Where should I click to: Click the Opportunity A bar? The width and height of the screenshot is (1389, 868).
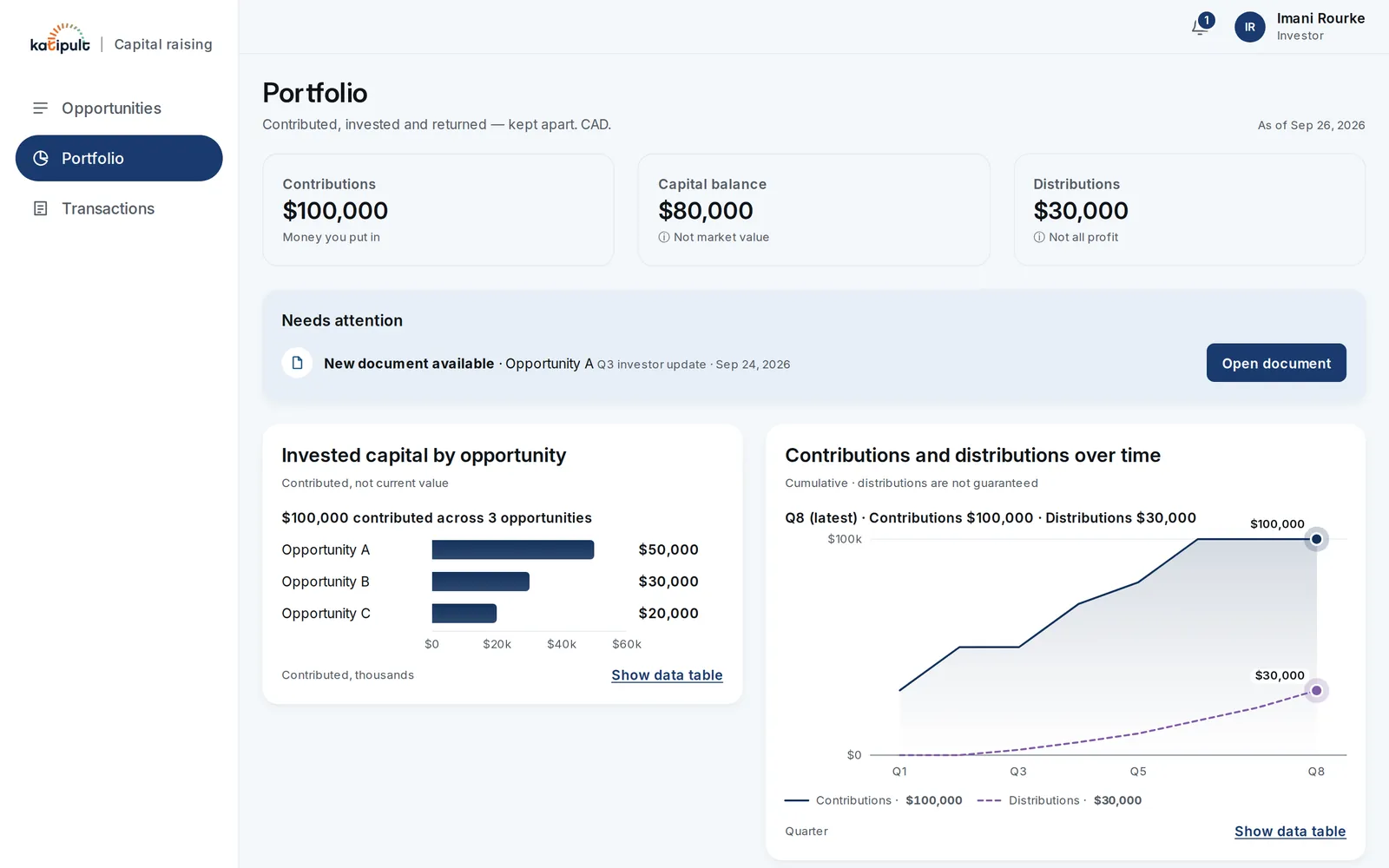[513, 549]
